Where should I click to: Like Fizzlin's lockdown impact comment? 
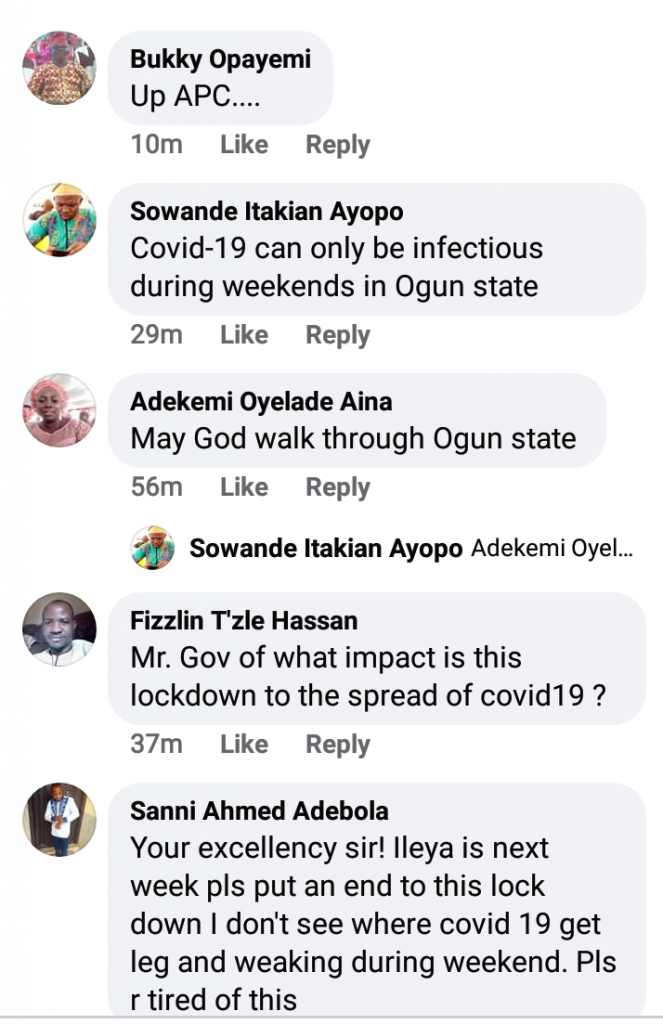click(244, 744)
